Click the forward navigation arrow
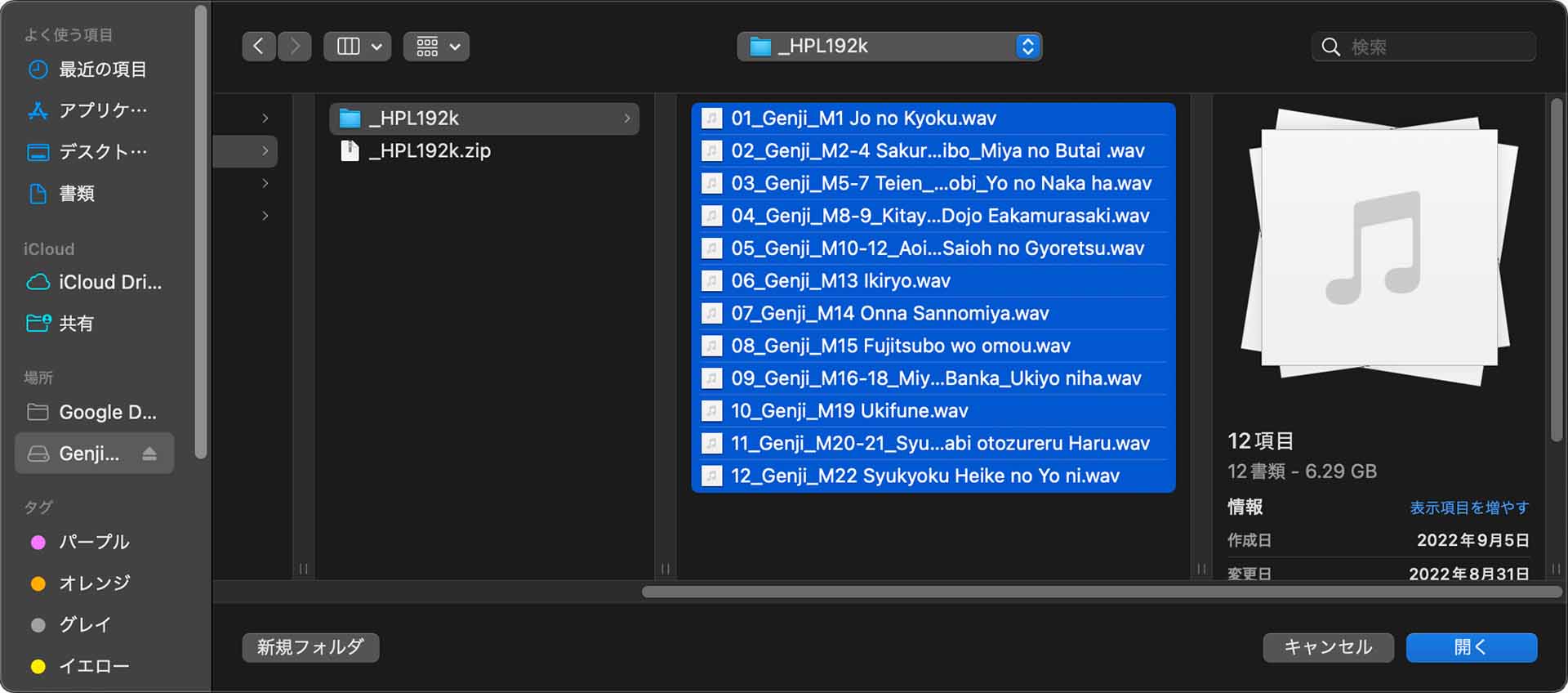 coord(295,47)
